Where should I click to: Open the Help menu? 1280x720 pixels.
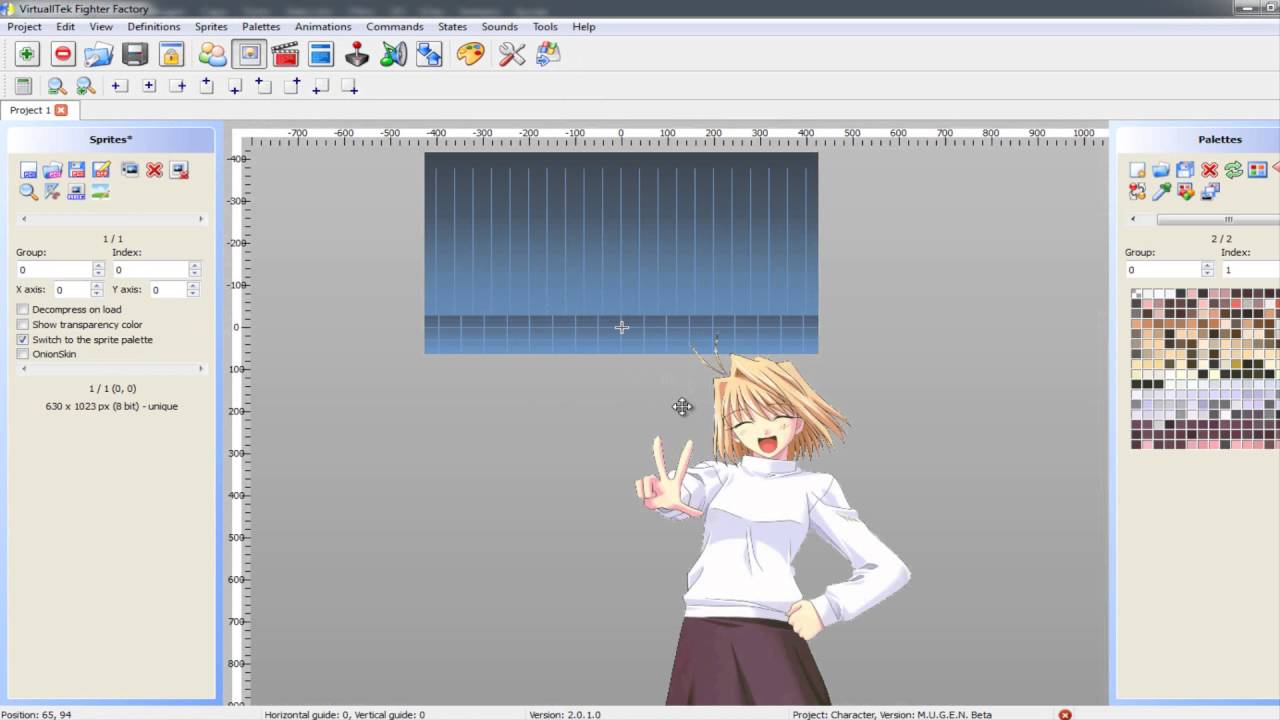[x=584, y=27]
